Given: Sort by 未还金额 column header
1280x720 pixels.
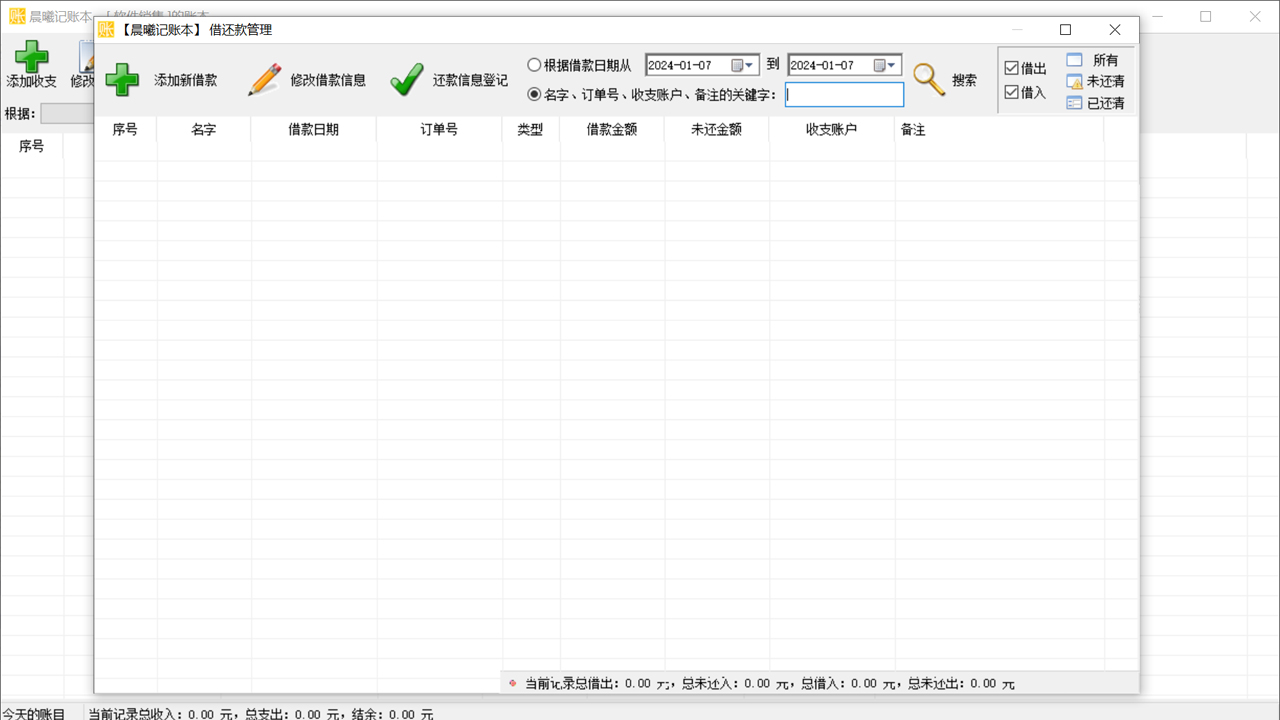Looking at the screenshot, I should click(x=716, y=130).
